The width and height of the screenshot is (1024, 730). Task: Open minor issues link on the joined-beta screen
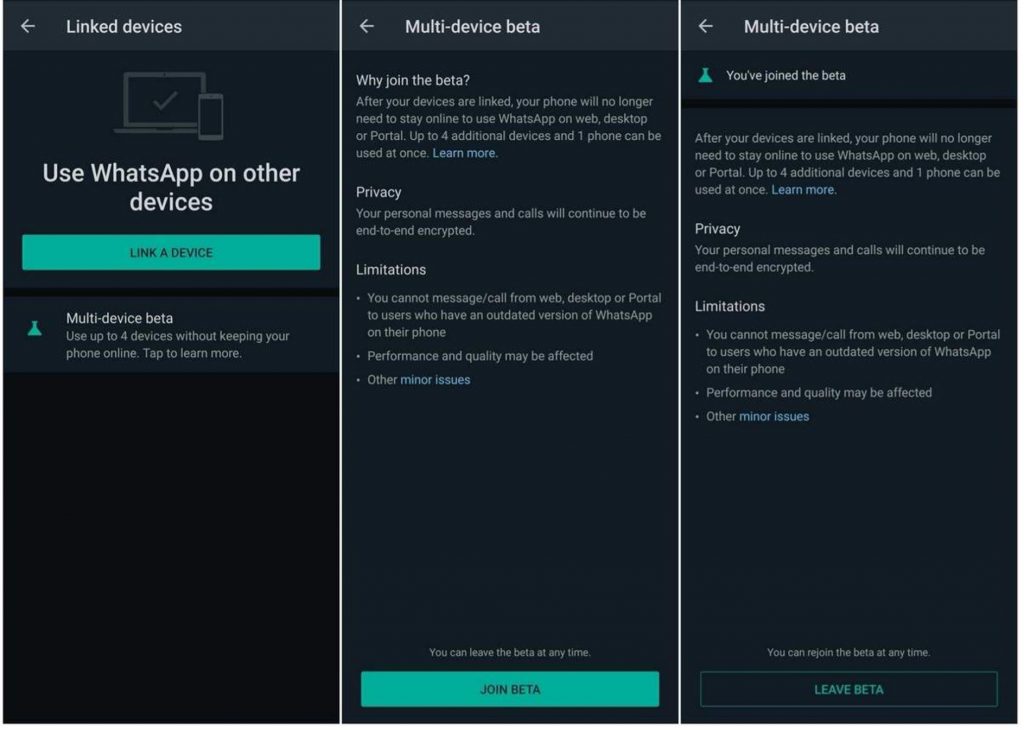pos(774,417)
